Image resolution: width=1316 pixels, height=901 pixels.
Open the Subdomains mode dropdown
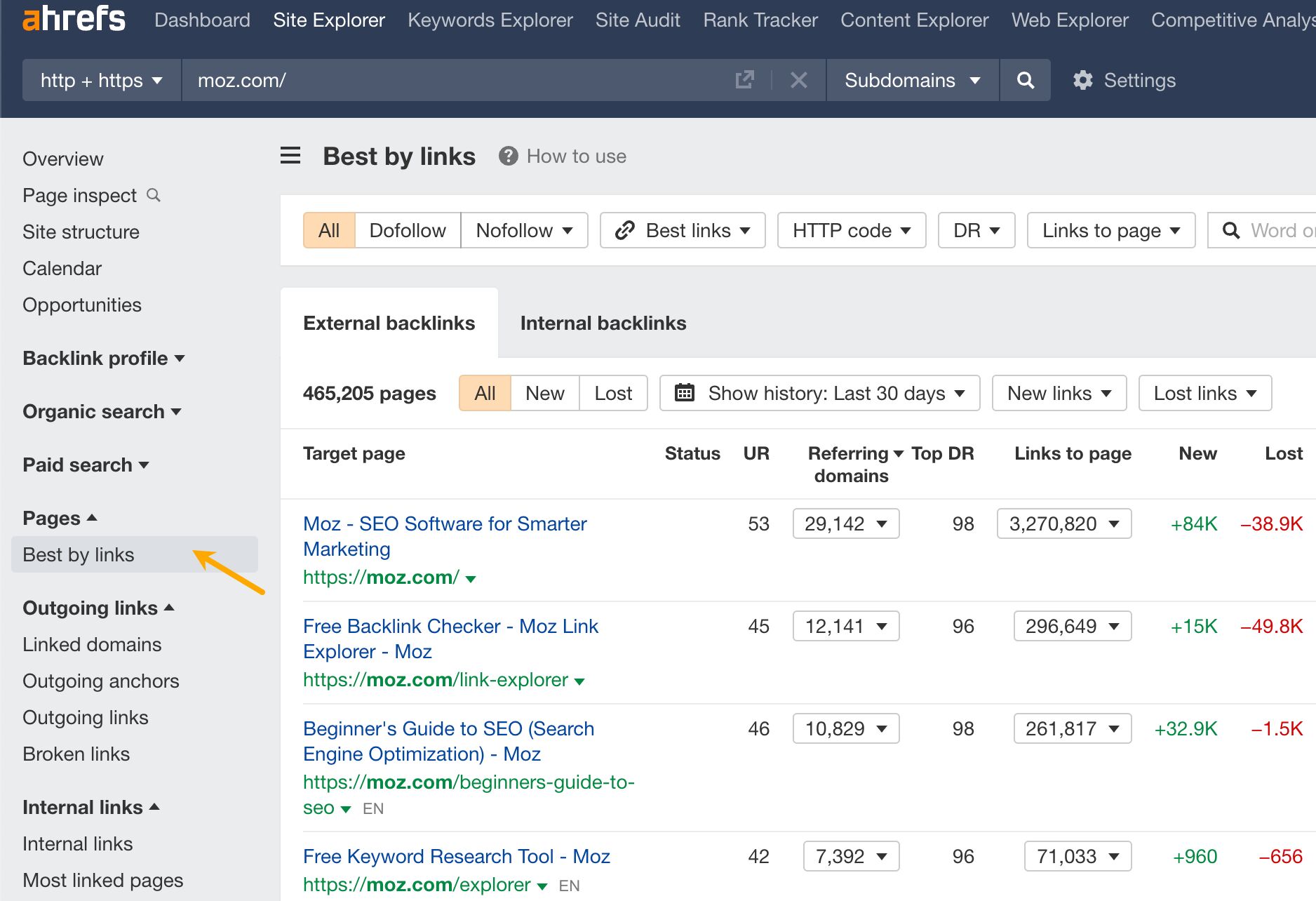pos(910,80)
